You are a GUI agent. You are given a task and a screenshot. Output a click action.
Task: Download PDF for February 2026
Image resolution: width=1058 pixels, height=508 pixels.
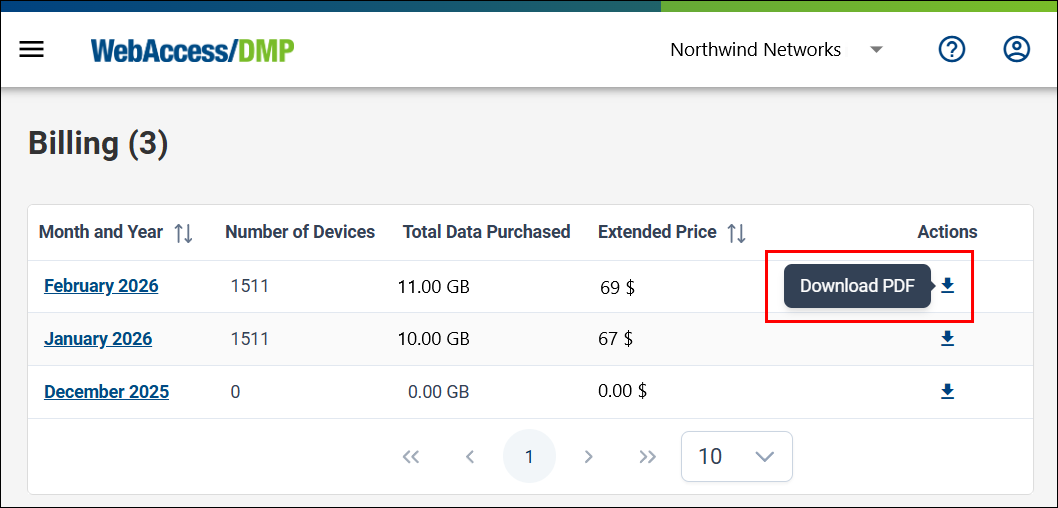947,286
